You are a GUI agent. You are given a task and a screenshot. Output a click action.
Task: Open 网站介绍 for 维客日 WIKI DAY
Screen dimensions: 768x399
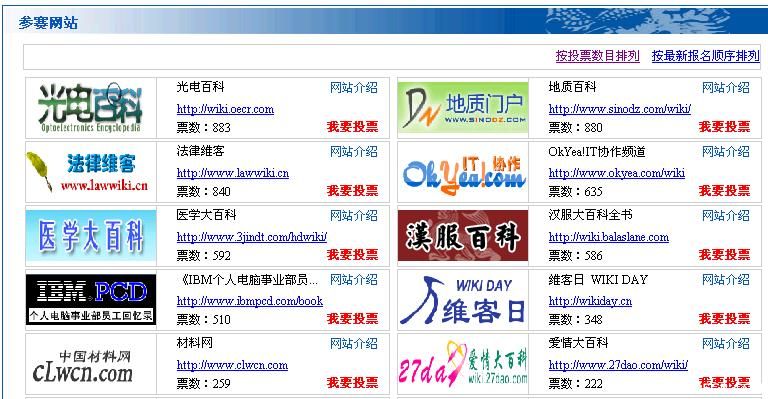[x=726, y=280]
